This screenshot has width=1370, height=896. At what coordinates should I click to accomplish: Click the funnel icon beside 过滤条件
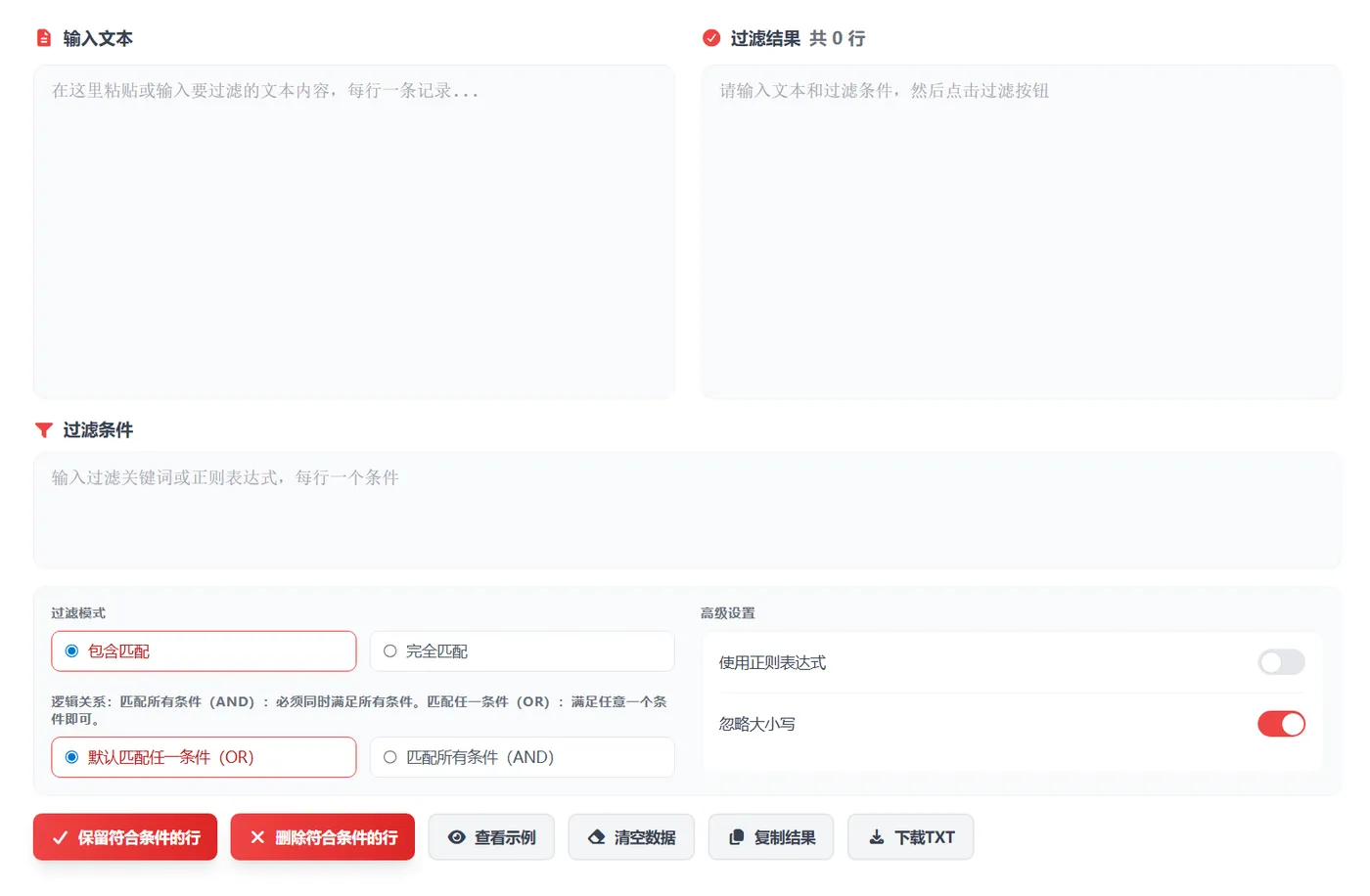coord(43,429)
